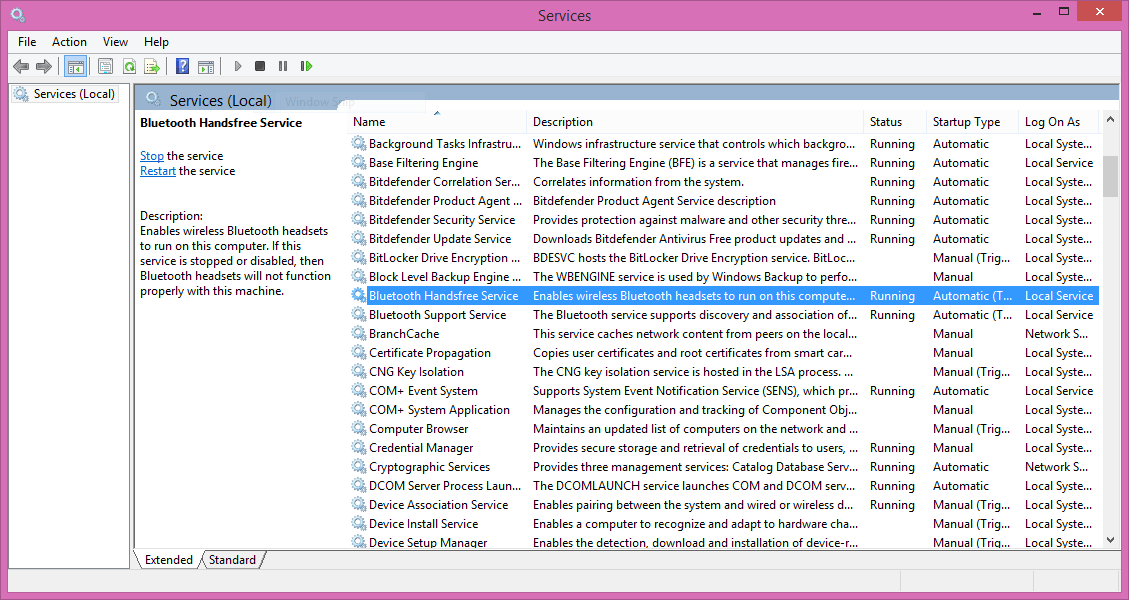Click the Export List toolbar icon
1129x600 pixels.
pyautogui.click(x=152, y=66)
